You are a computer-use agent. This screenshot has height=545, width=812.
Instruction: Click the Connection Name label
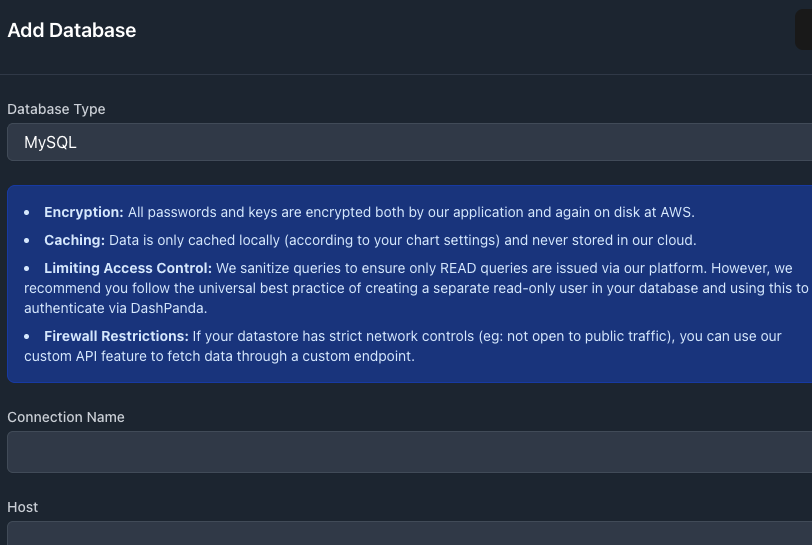(66, 417)
